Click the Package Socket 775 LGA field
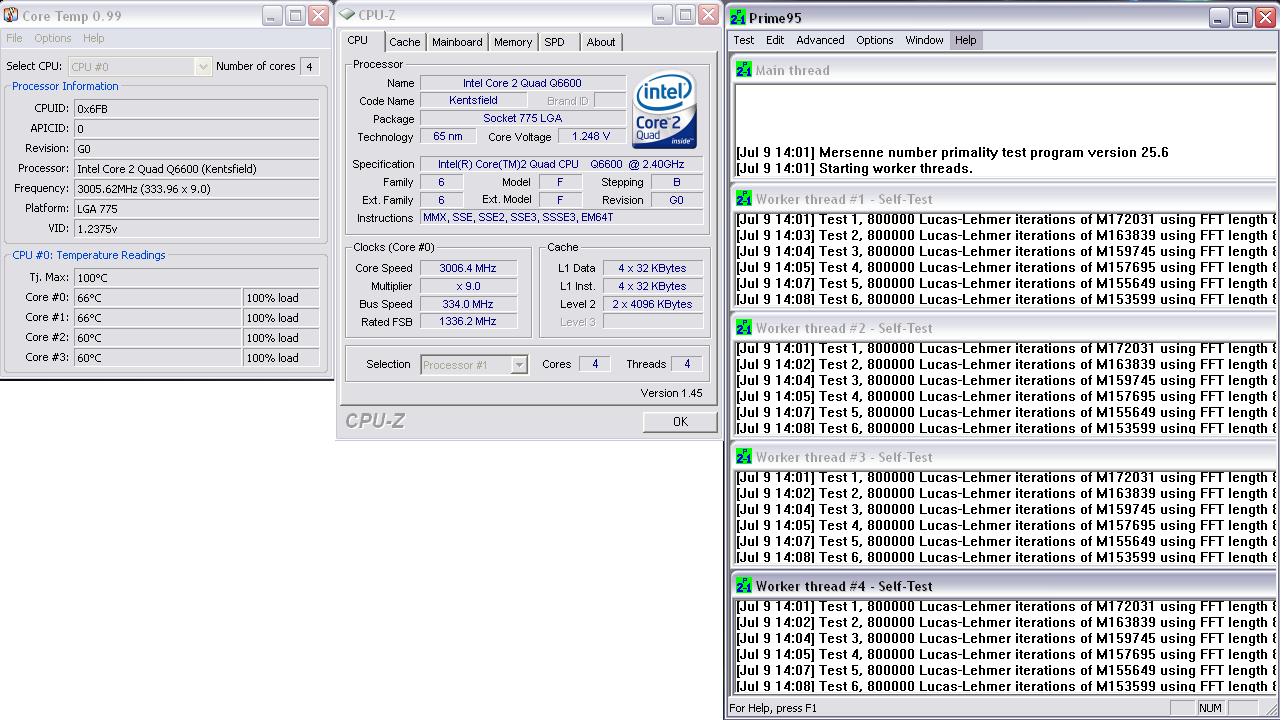 (522, 119)
